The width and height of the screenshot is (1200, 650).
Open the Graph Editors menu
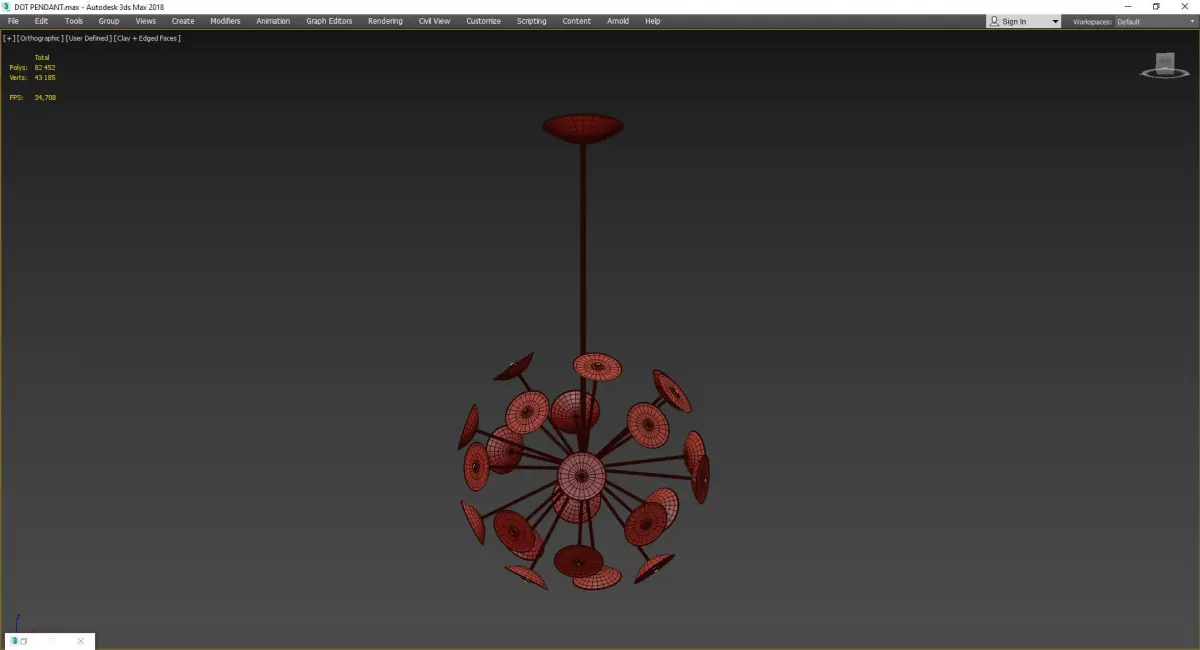coord(329,21)
